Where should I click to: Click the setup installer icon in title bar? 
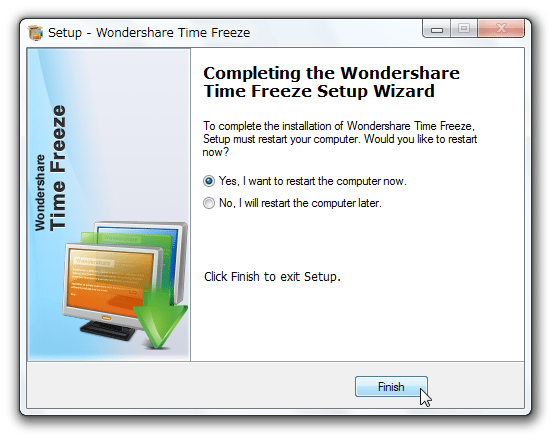coord(35,33)
